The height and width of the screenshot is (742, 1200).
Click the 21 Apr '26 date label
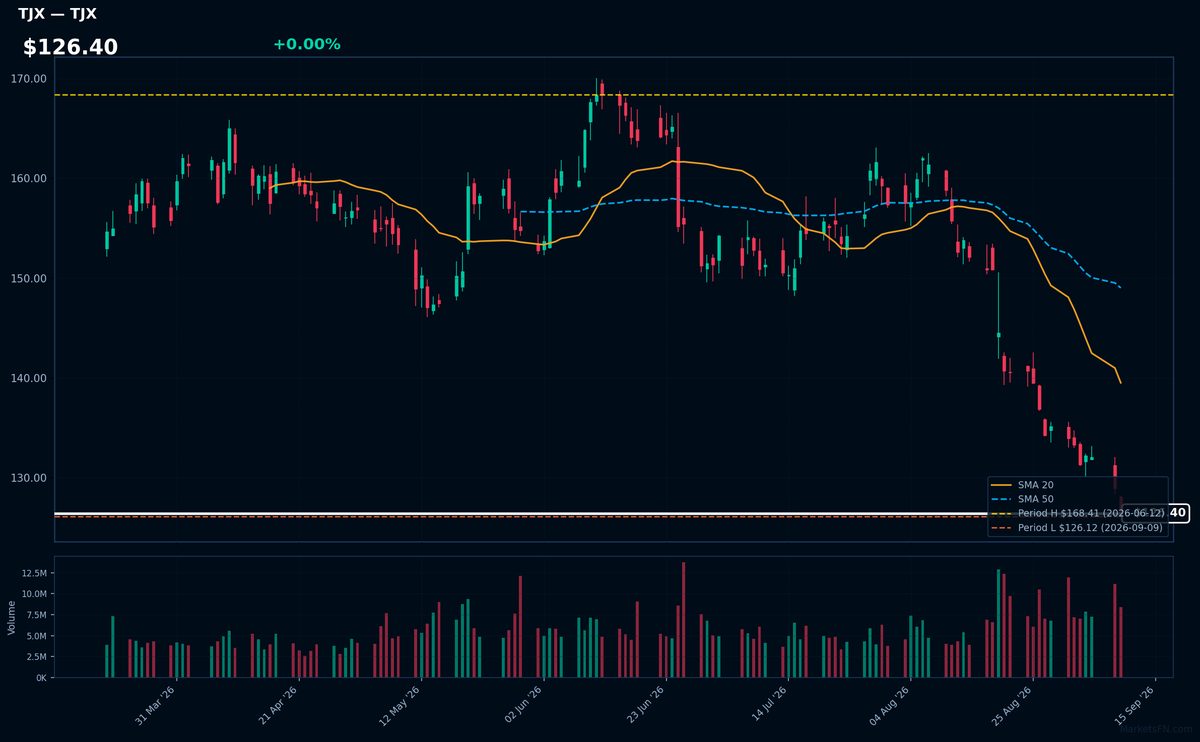pyautogui.click(x=278, y=704)
